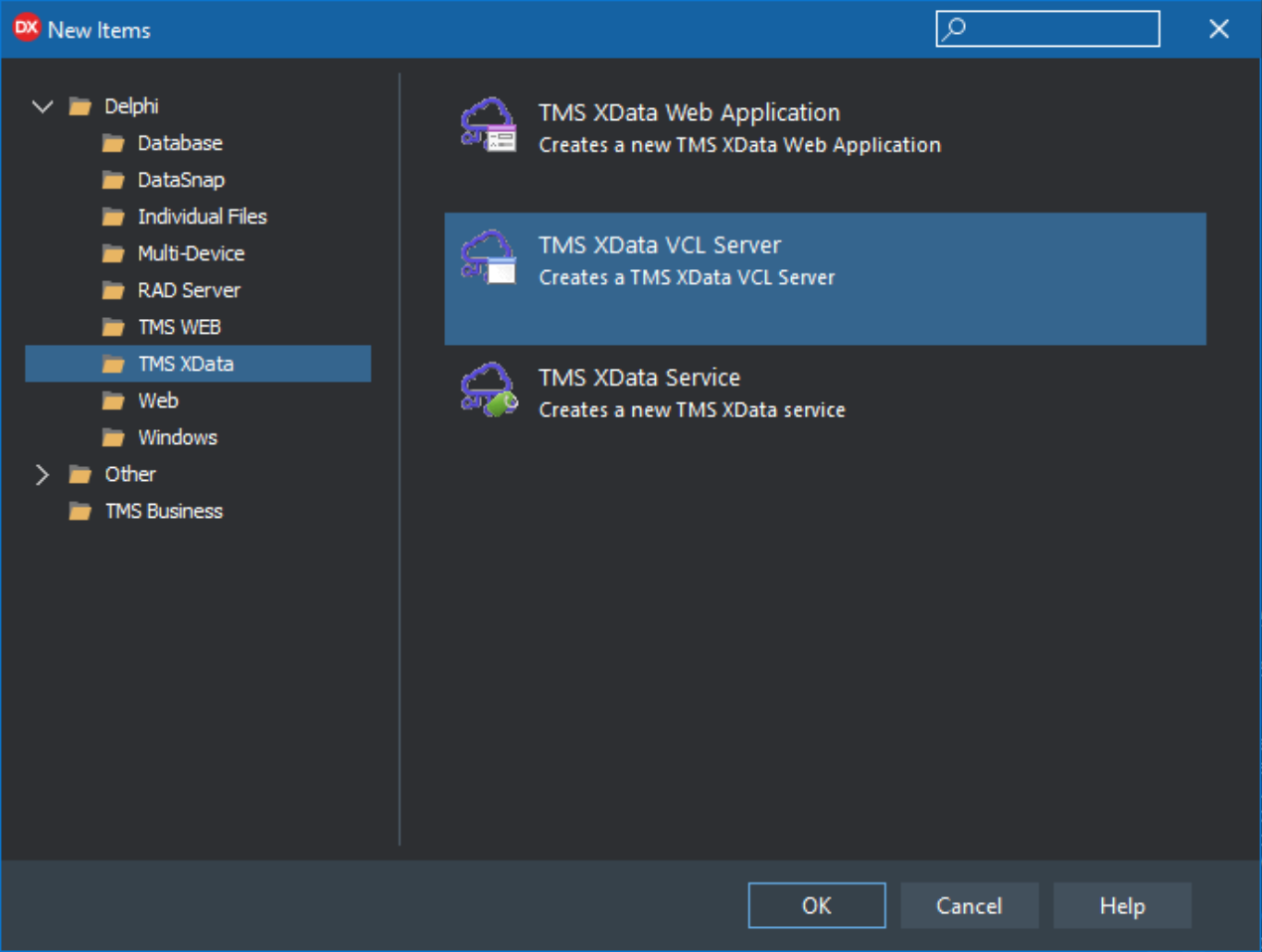Select the TMS XData Web Application icon
This screenshot has height=952, width=1262.
[x=489, y=124]
